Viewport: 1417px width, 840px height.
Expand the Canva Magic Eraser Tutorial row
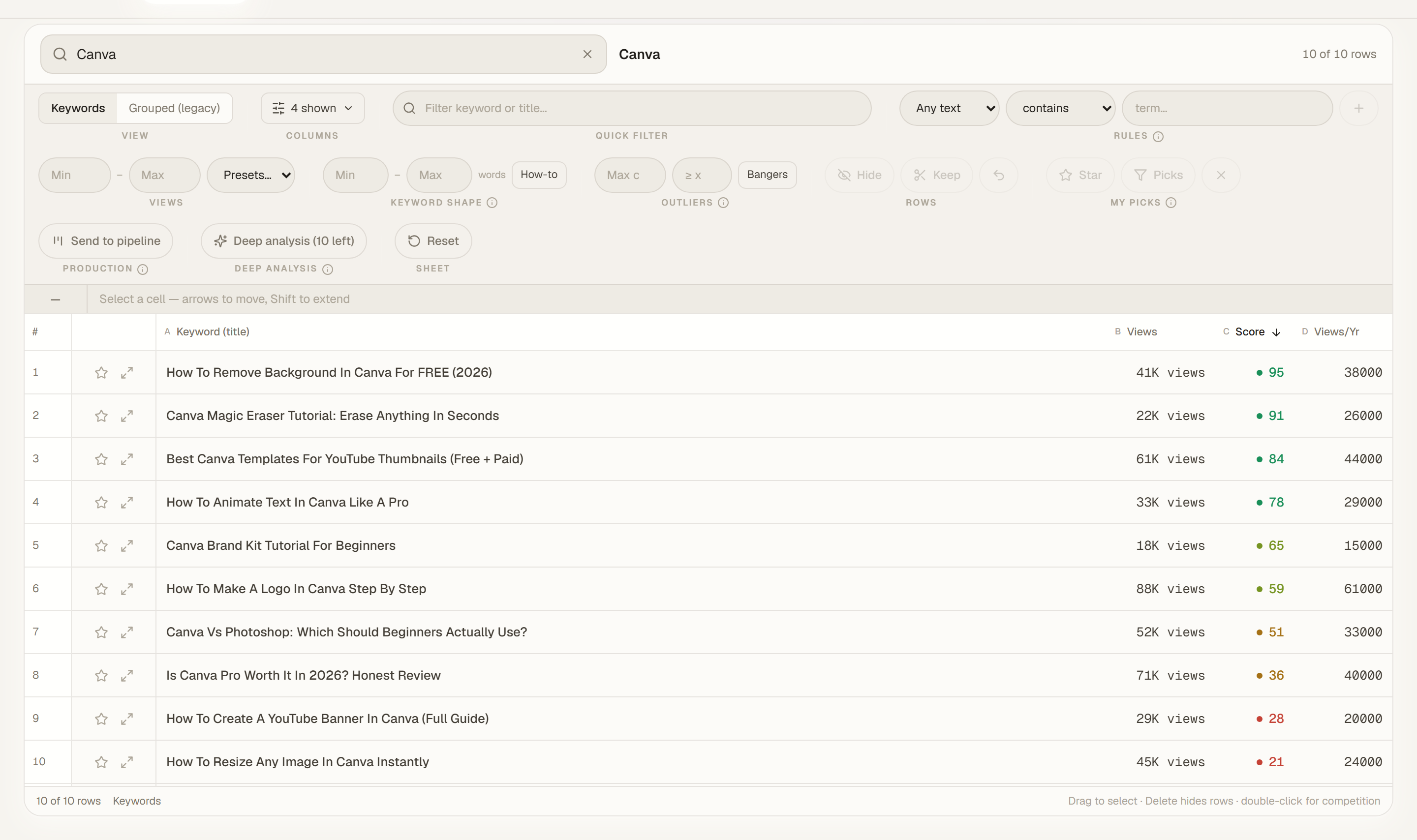coord(127,416)
